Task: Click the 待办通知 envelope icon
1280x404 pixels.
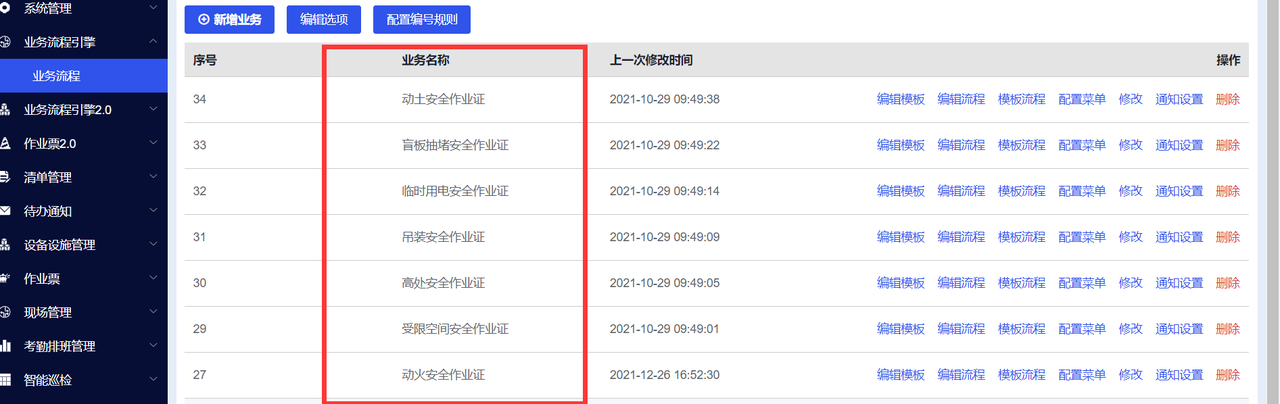Action: click(x=5, y=211)
